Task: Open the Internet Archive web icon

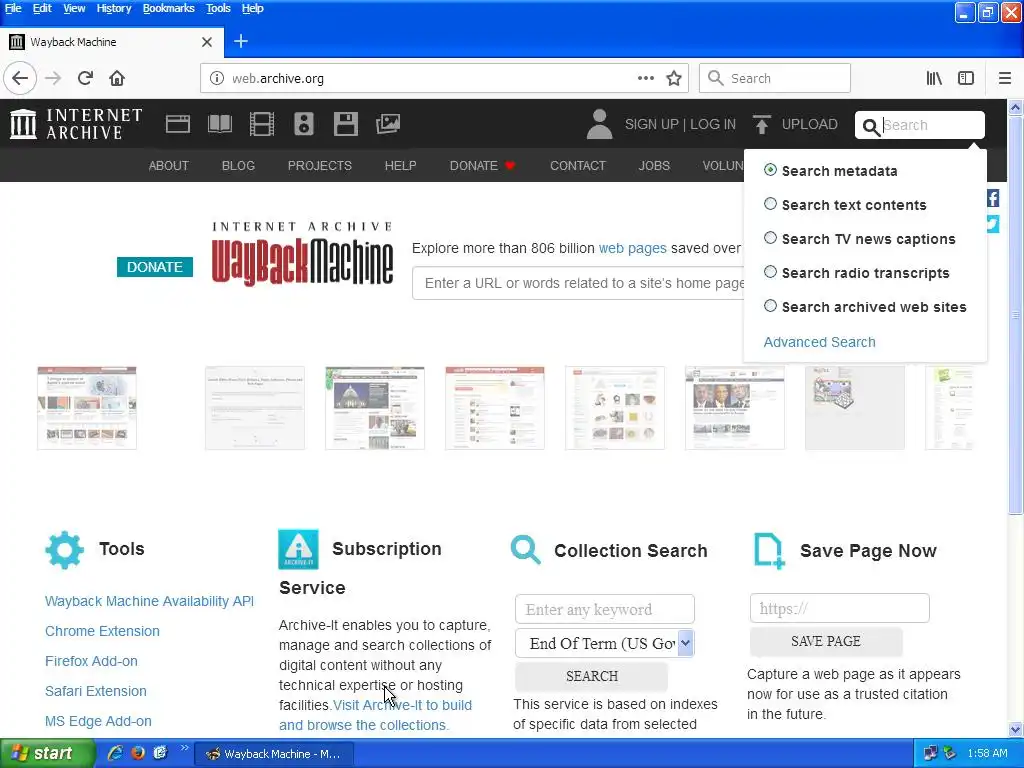Action: pyautogui.click(x=178, y=124)
